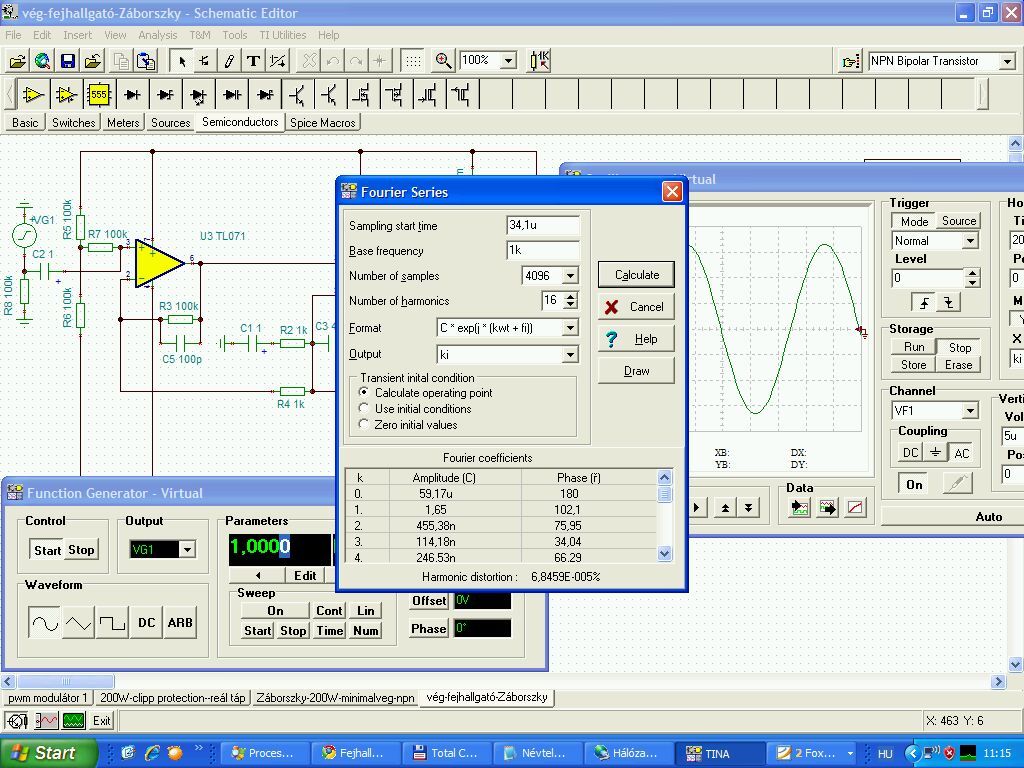This screenshot has height=768, width=1024.
Task: Switch to the Meters component tab
Action: tap(123, 123)
